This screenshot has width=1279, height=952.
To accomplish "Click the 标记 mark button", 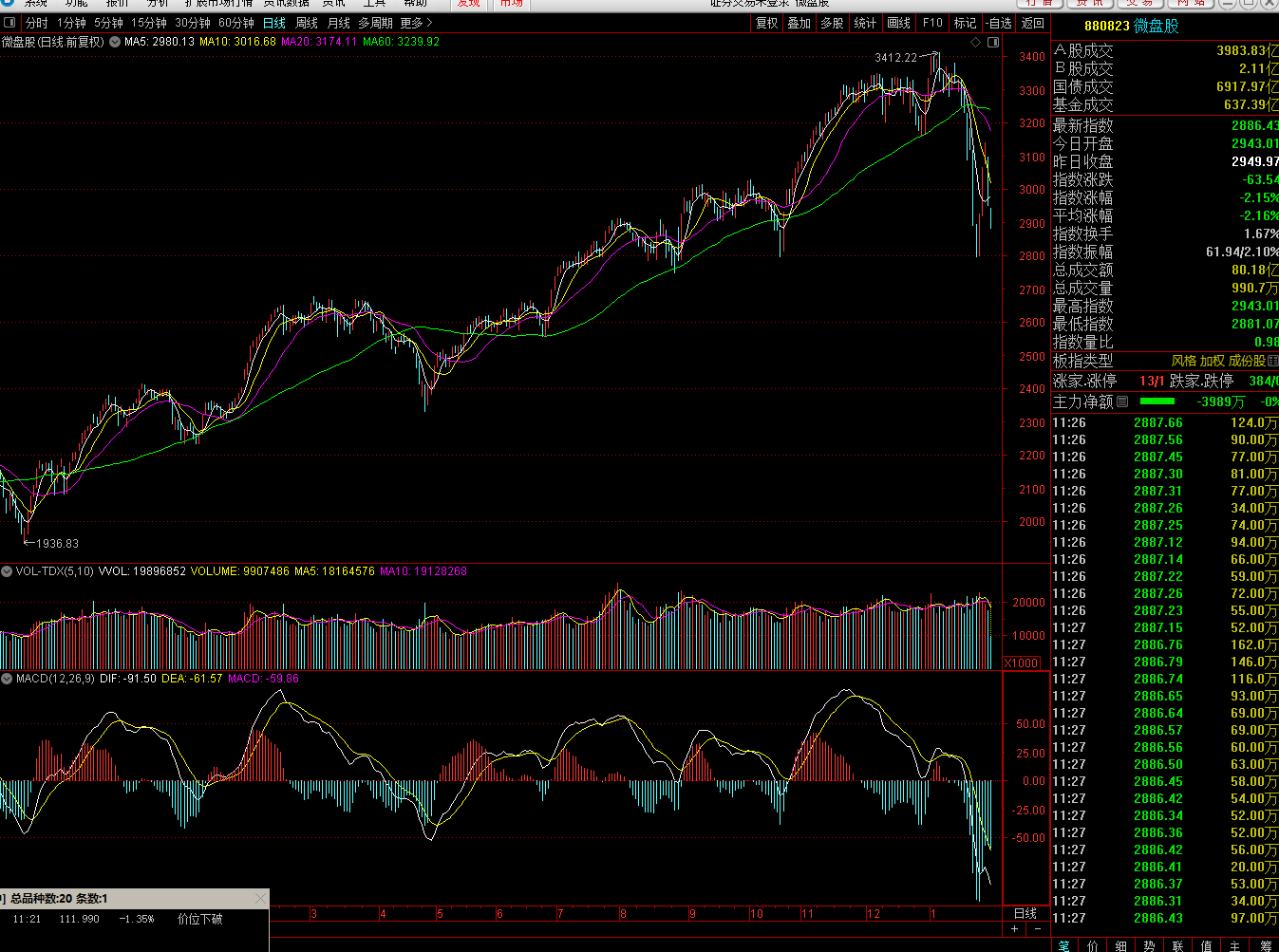I will [x=965, y=23].
